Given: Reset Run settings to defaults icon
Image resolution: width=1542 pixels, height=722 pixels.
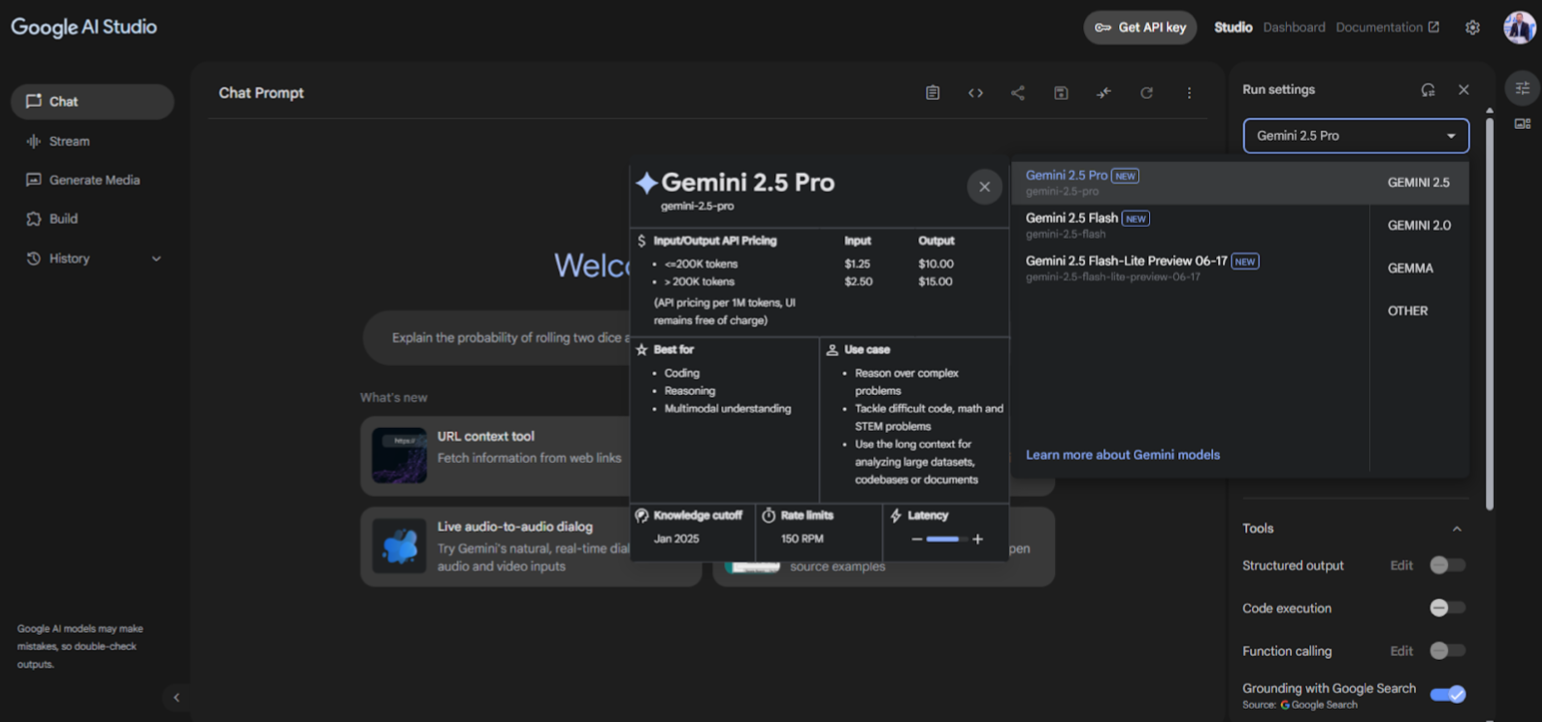Looking at the screenshot, I should (1428, 90).
